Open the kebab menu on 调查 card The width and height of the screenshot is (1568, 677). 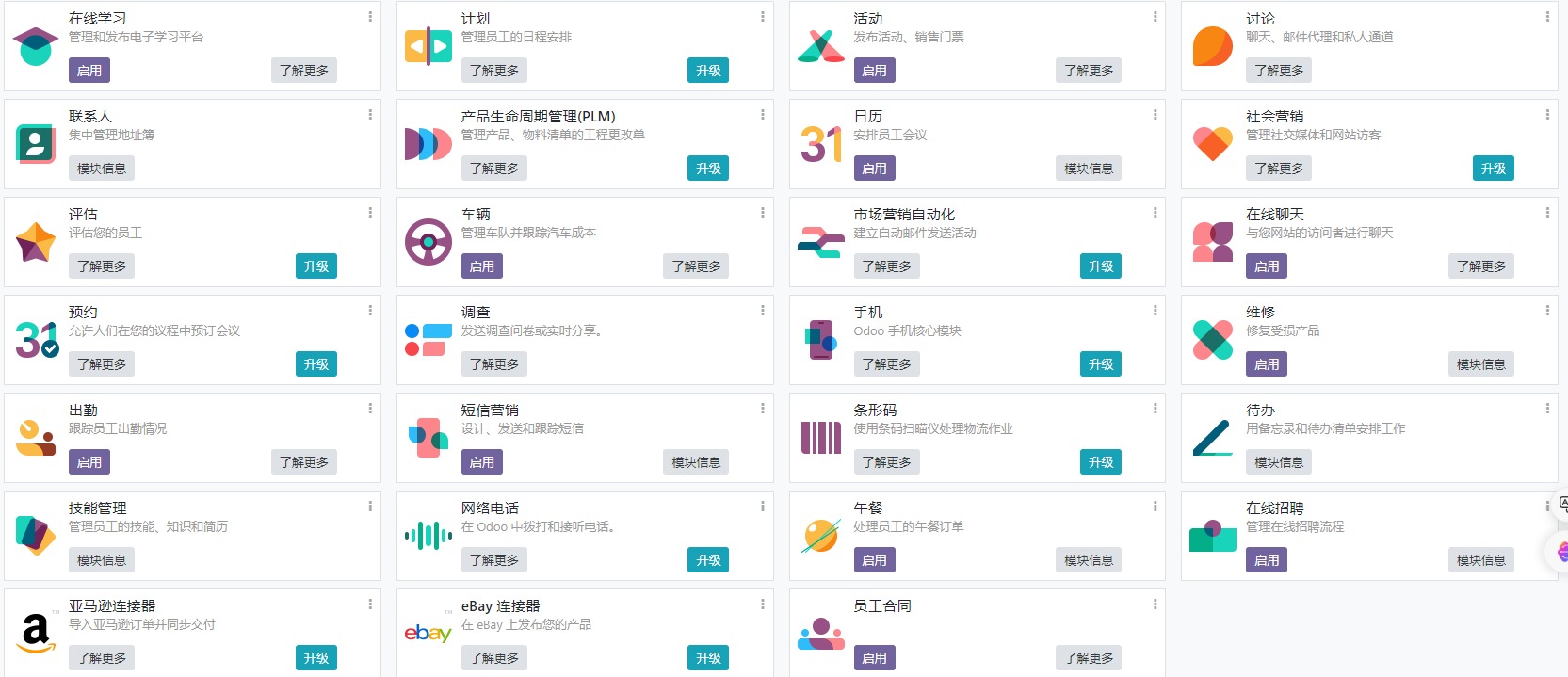[763, 311]
